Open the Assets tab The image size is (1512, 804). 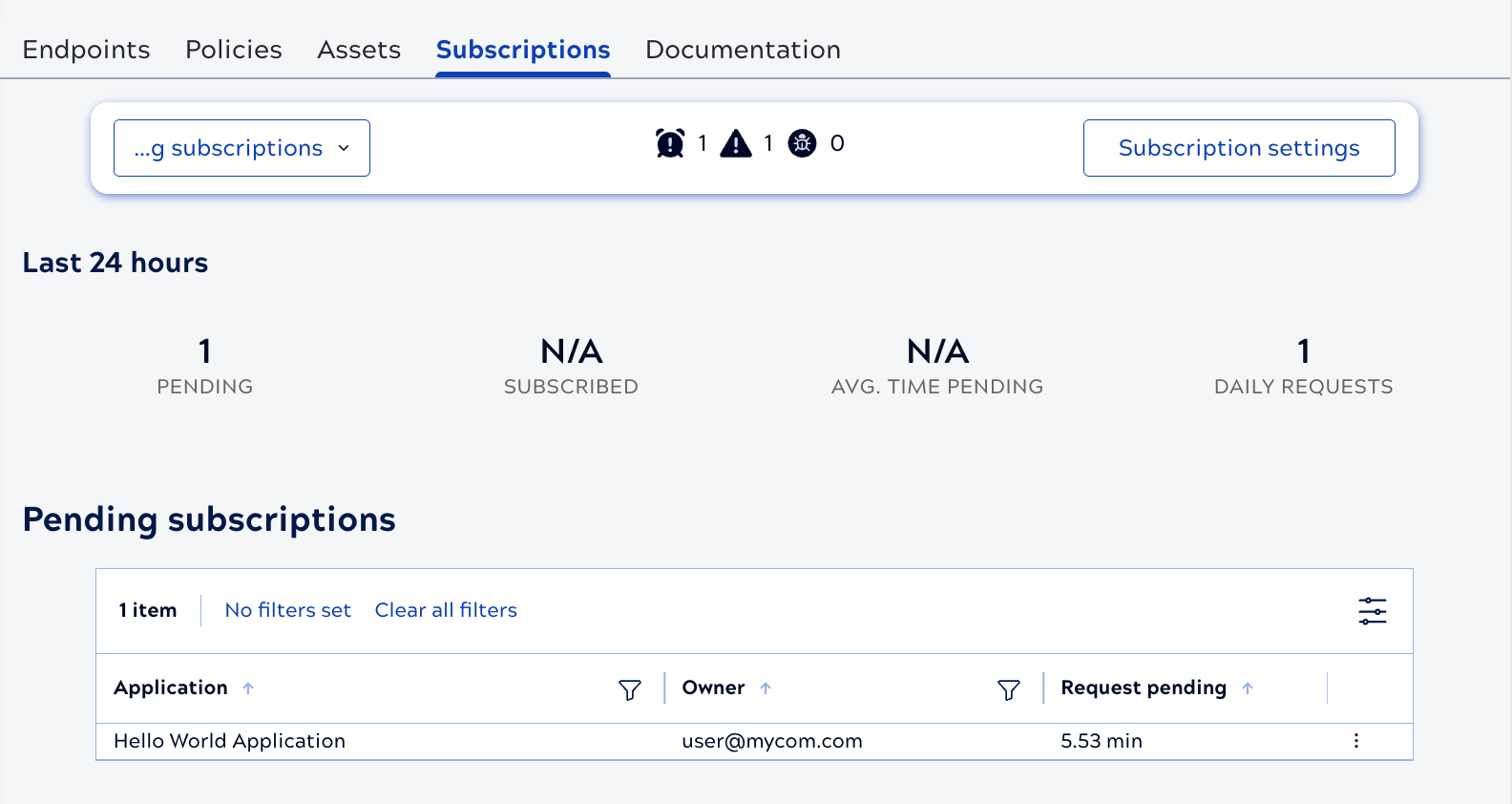coord(359,50)
